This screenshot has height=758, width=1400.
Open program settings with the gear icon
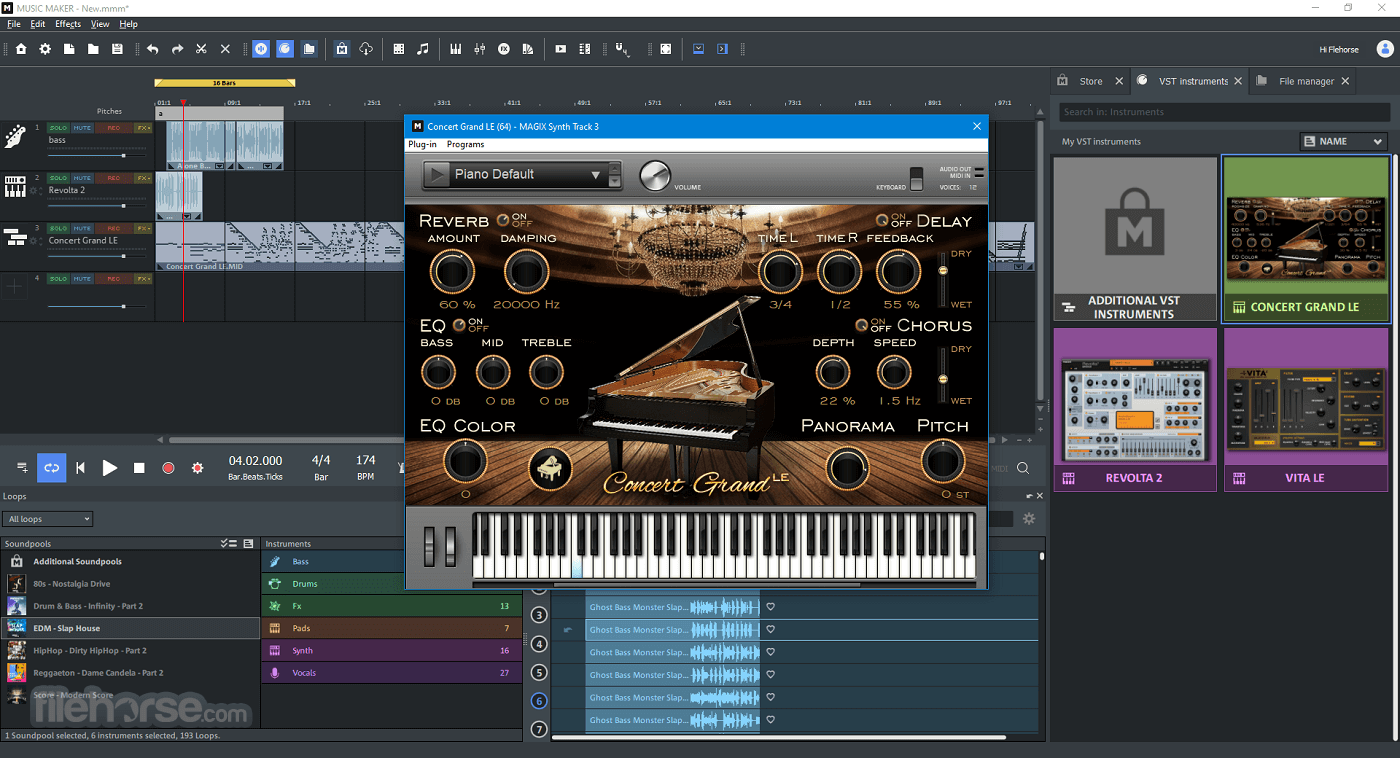[45, 49]
